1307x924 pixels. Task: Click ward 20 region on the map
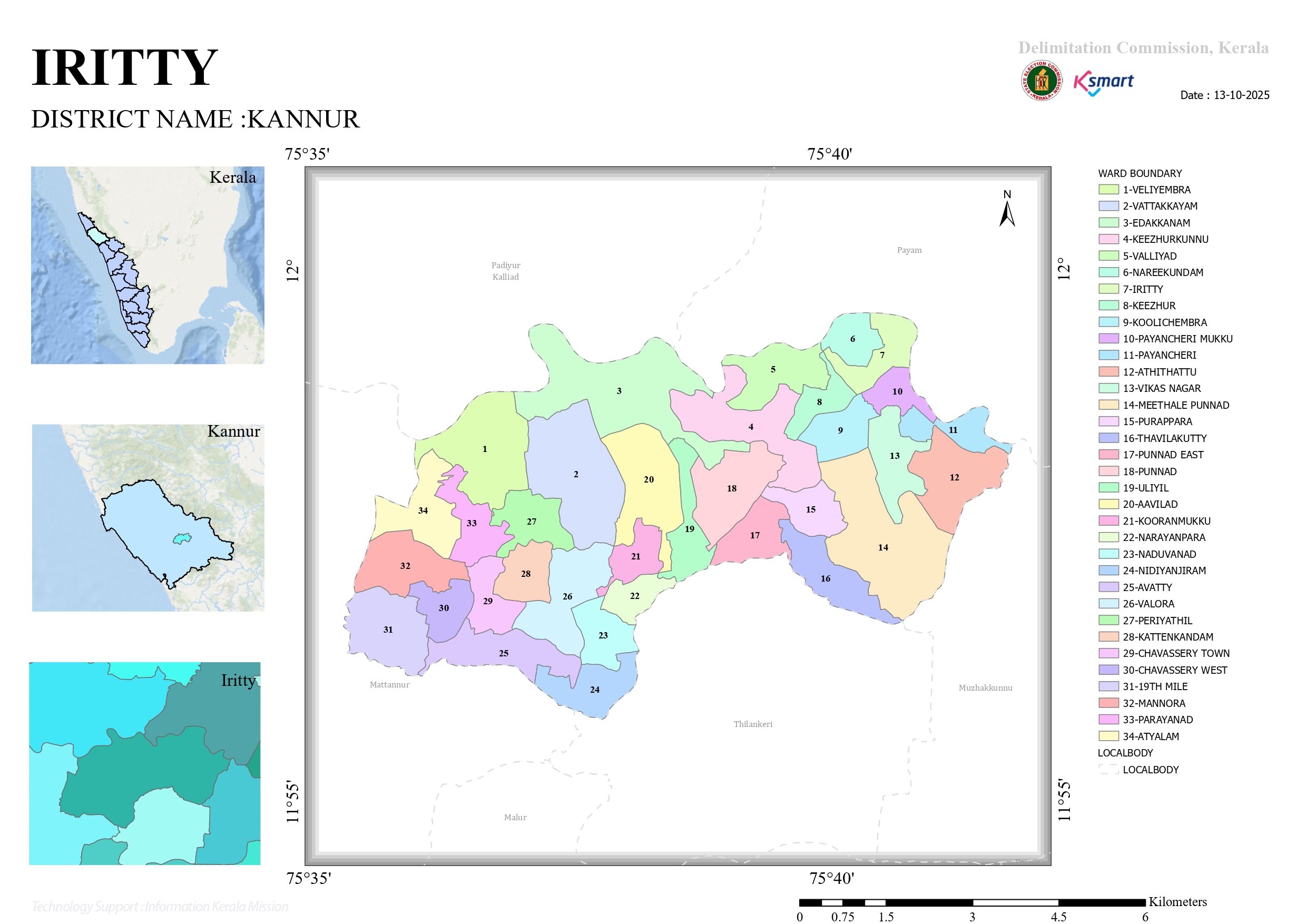click(x=648, y=479)
